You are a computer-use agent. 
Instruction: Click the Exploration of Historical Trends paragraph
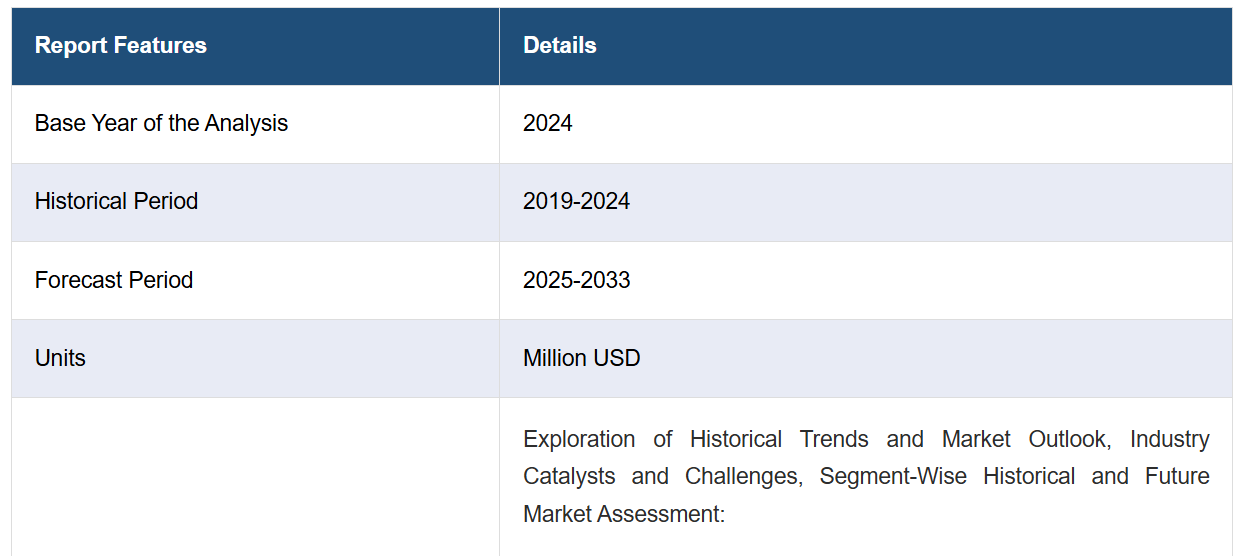(866, 476)
